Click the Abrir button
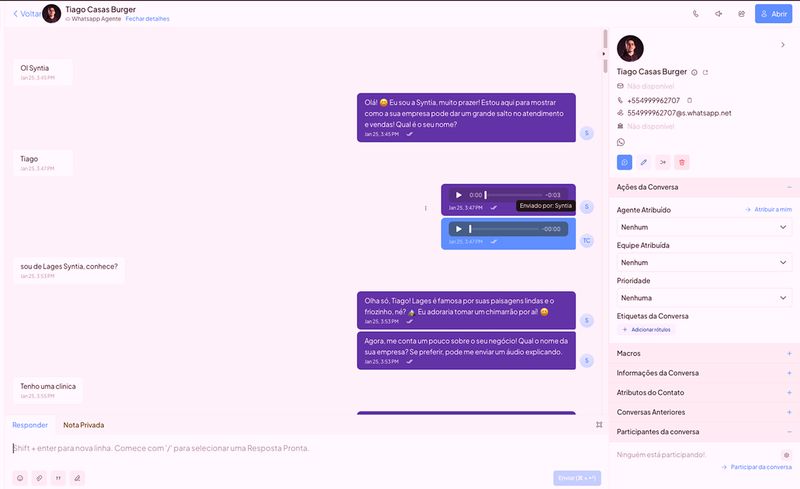The image size is (800, 489). click(773, 14)
